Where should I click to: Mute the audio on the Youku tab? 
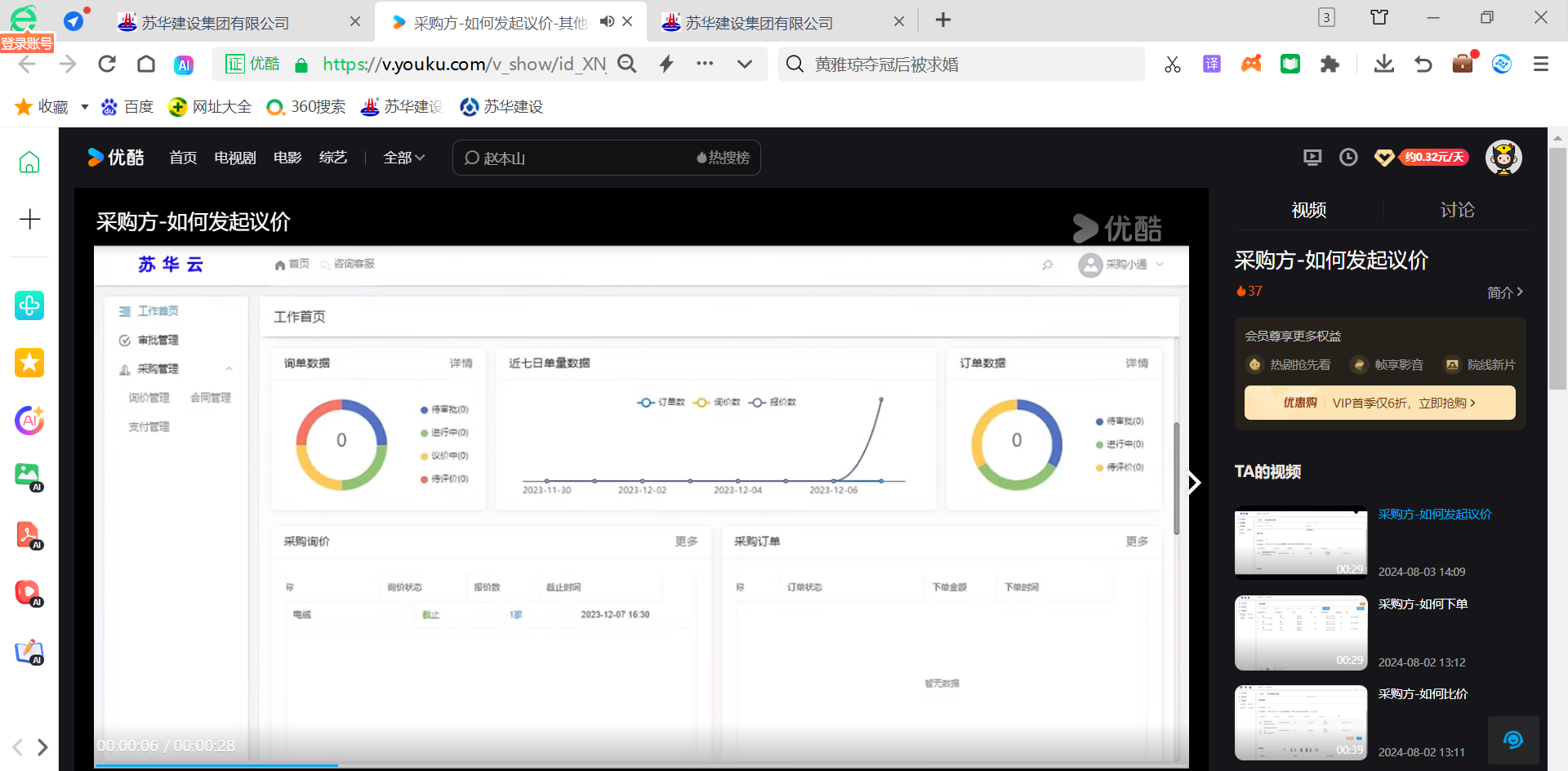coord(607,21)
